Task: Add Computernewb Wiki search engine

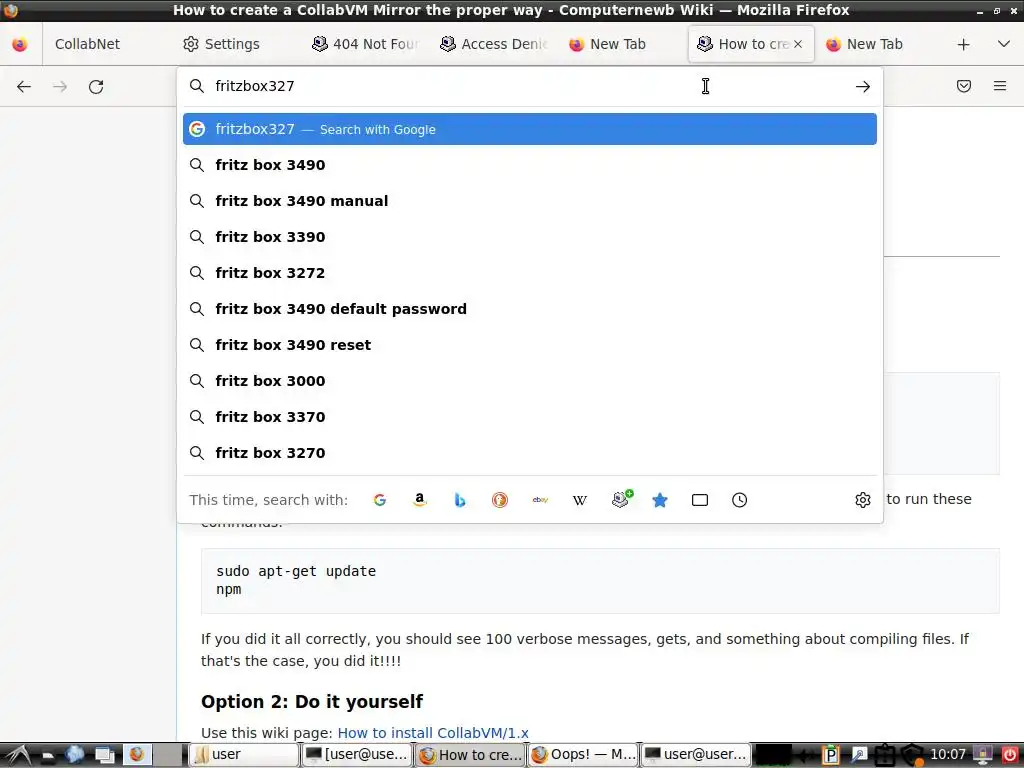Action: tap(621, 499)
